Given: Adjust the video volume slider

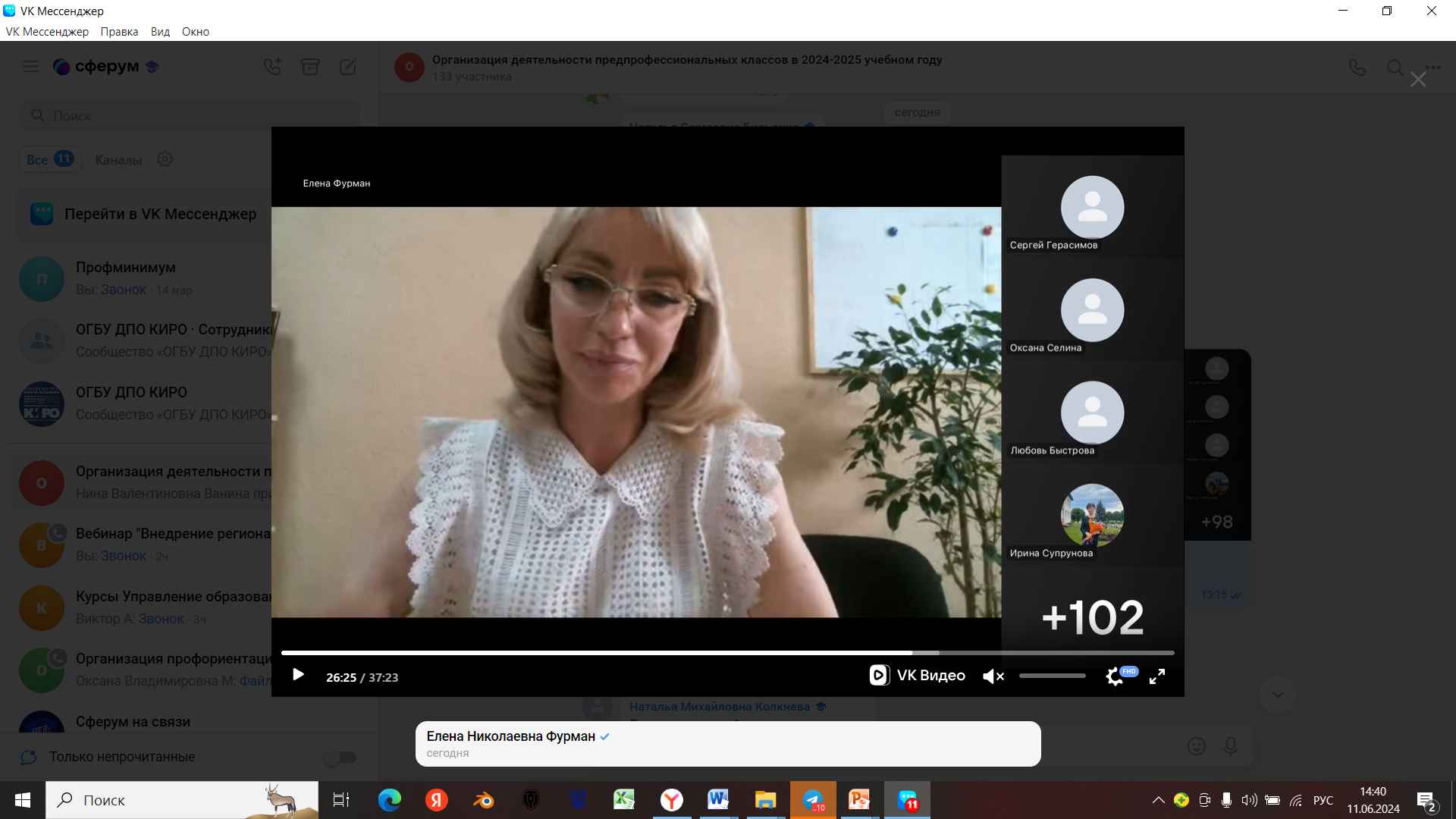Looking at the screenshot, I should [1052, 676].
